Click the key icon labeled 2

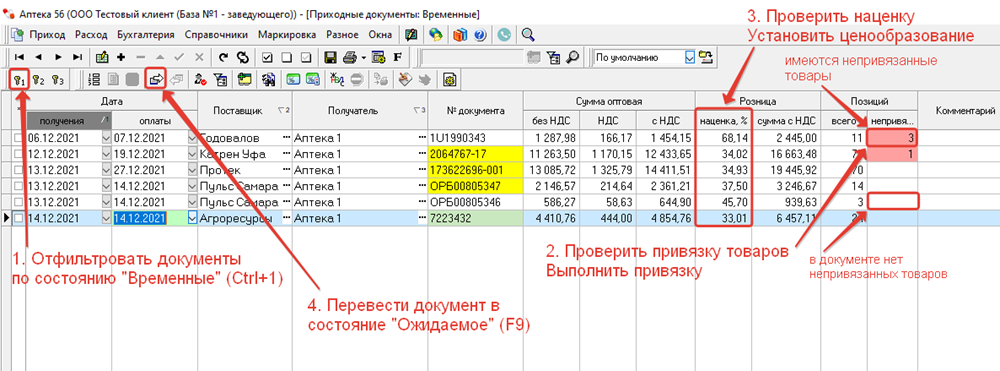38,80
